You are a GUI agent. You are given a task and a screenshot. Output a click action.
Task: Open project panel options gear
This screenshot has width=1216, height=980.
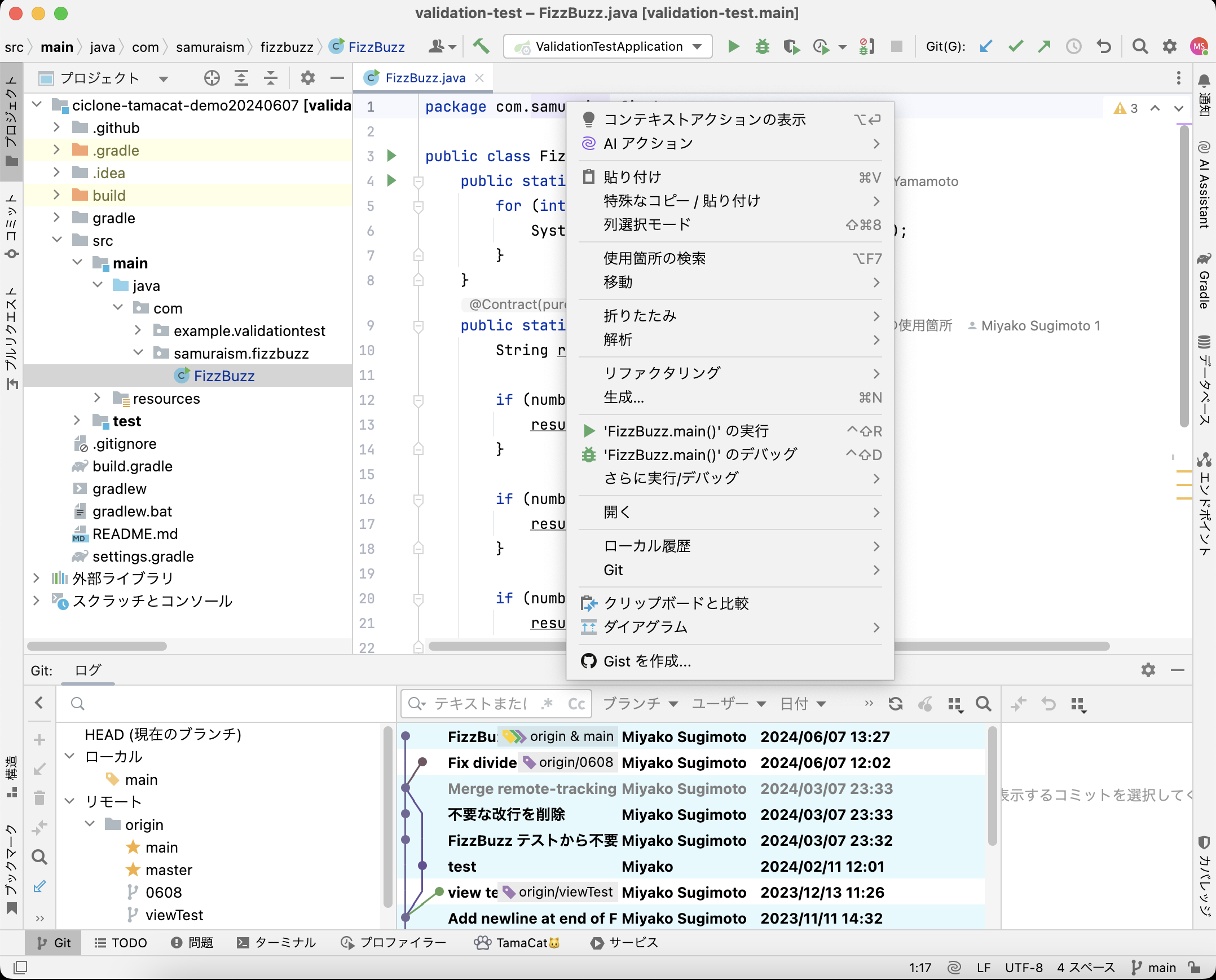(308, 78)
